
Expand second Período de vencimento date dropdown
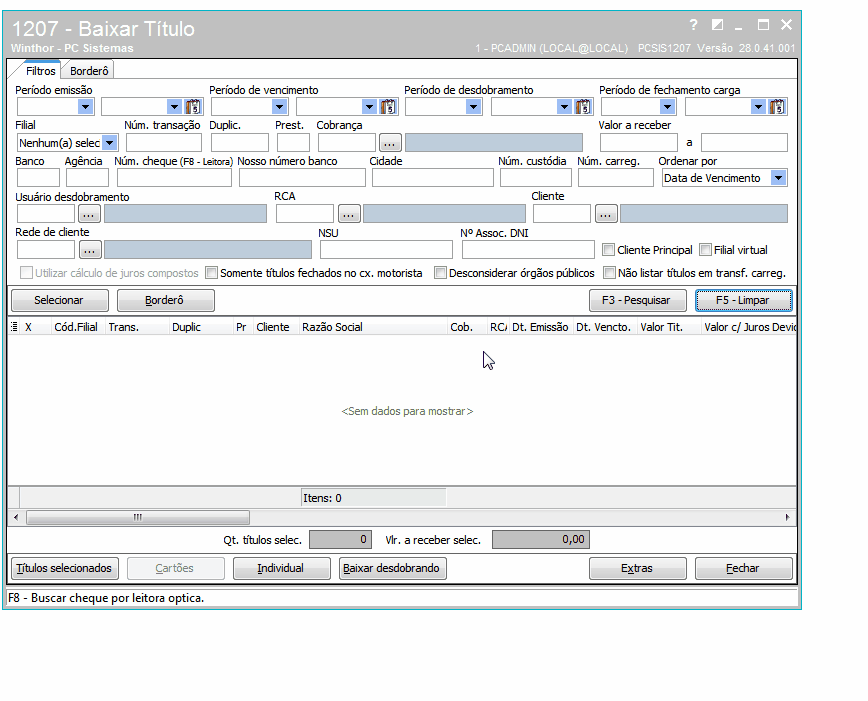pos(369,106)
